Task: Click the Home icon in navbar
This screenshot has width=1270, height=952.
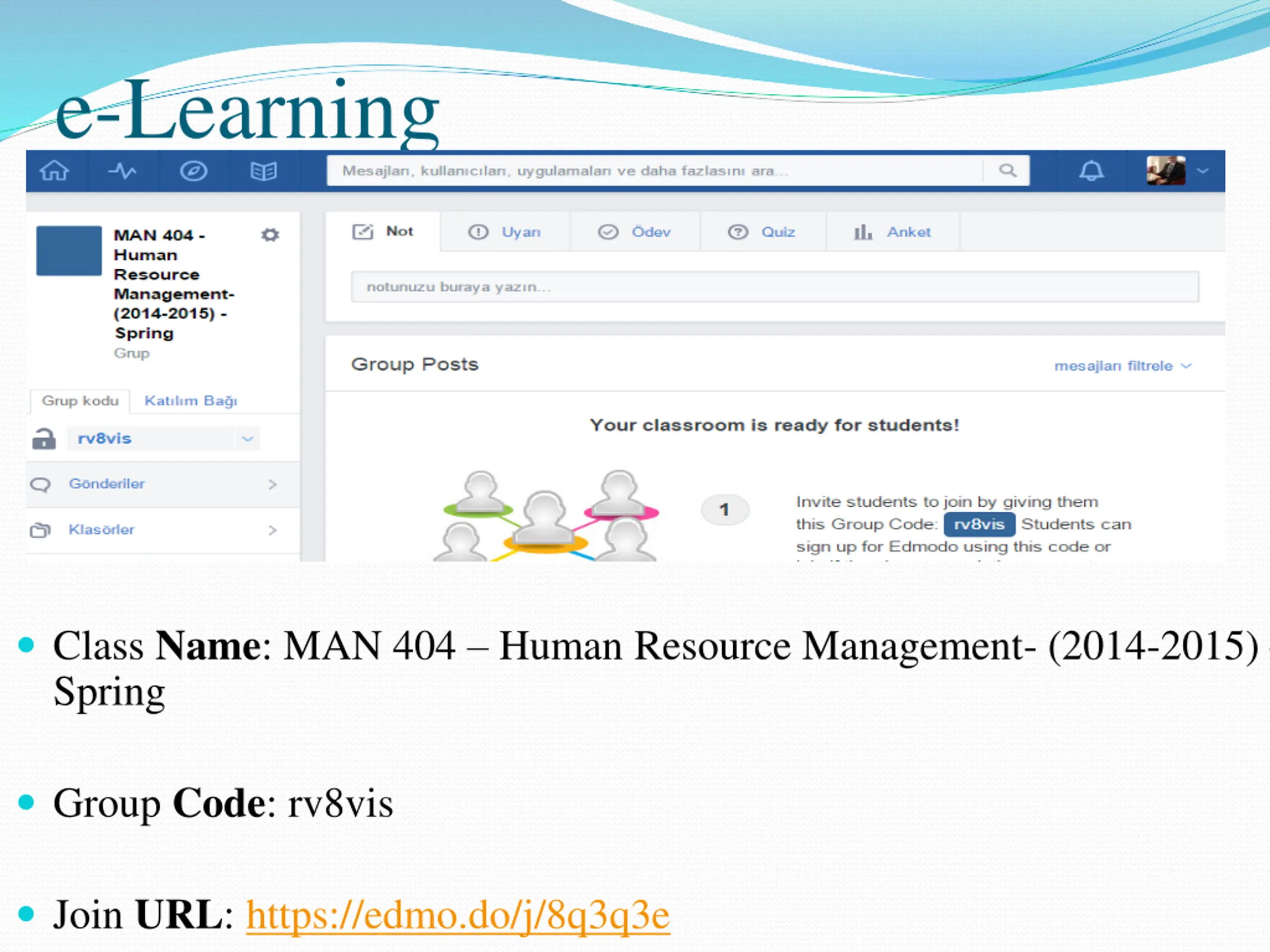Action: pos(55,171)
